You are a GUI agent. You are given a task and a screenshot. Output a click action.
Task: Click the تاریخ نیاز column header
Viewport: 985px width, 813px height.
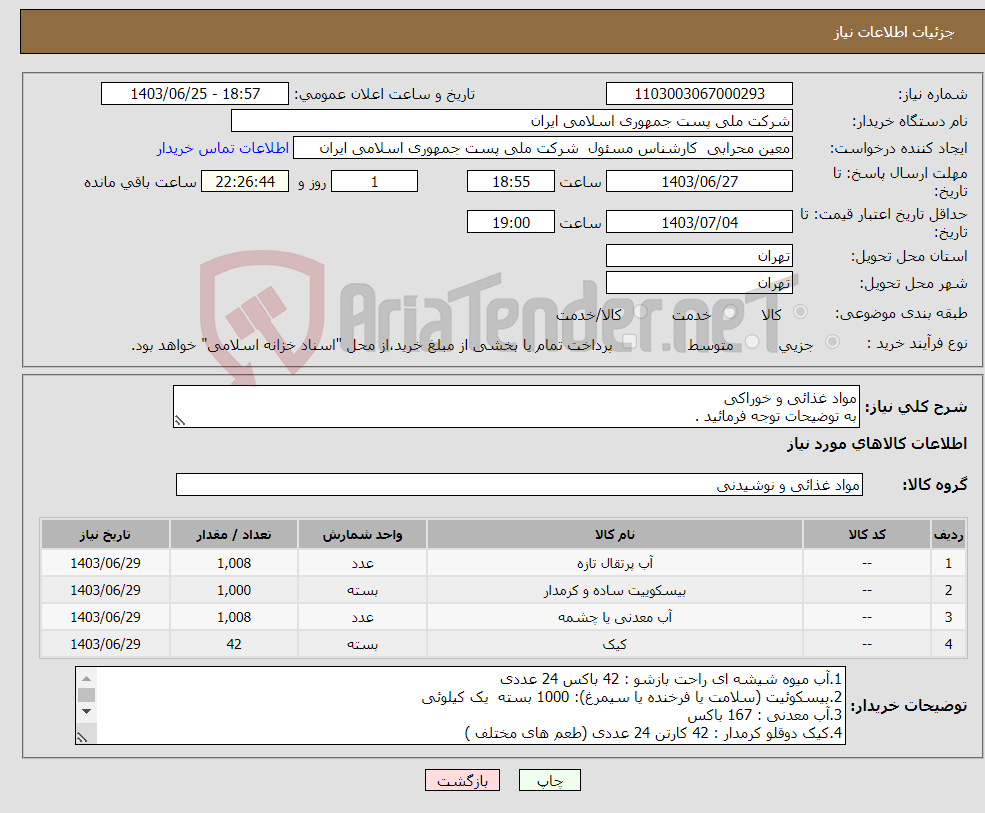(105, 535)
